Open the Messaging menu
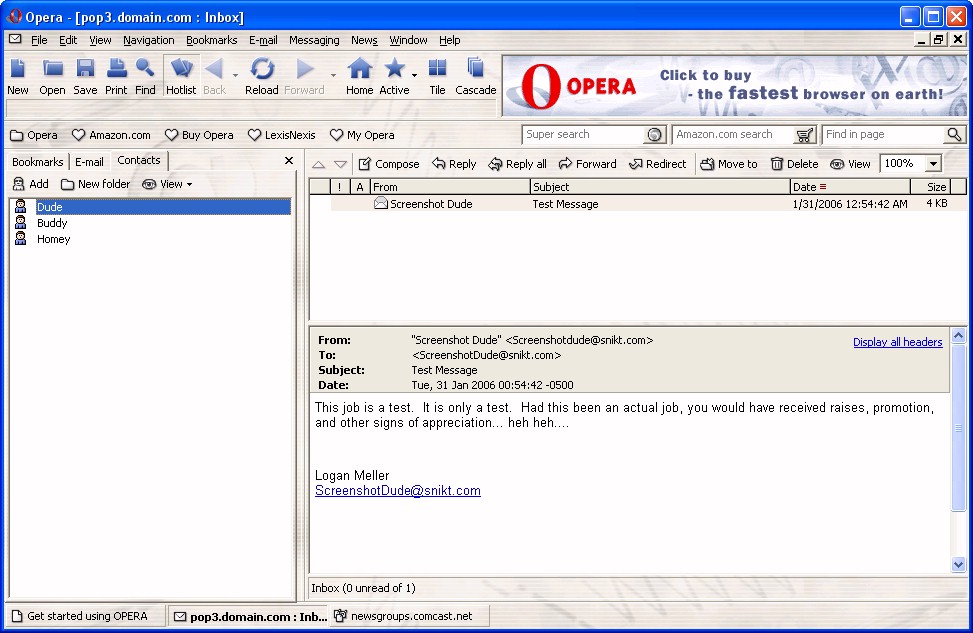Screen dimensions: 973x633 pyautogui.click(x=314, y=40)
